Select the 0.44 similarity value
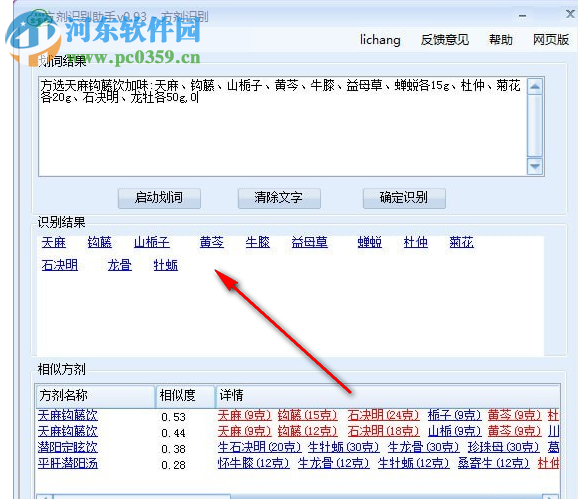Image resolution: width=578 pixels, height=499 pixels. pyautogui.click(x=174, y=433)
